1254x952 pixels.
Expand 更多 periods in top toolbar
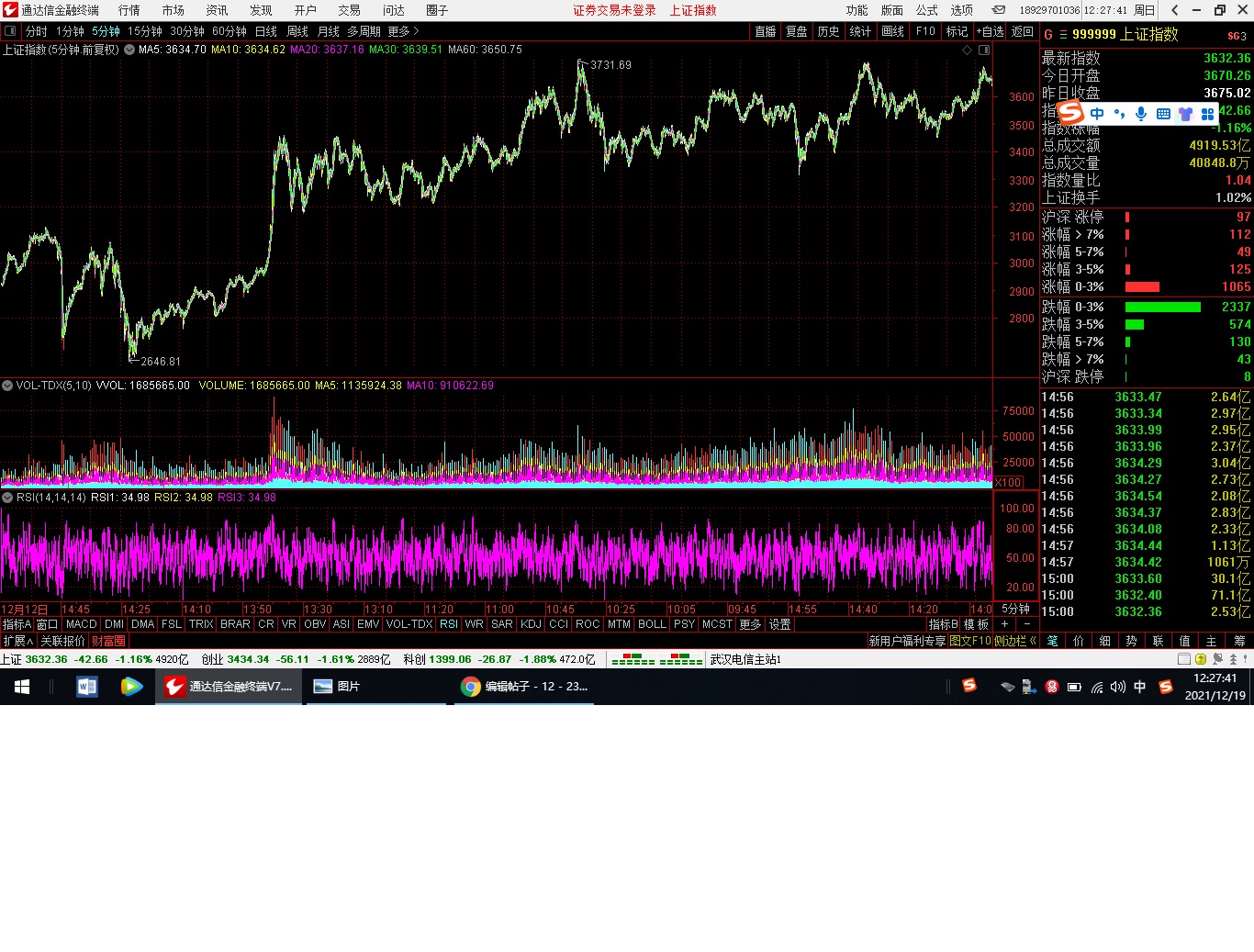(x=403, y=31)
